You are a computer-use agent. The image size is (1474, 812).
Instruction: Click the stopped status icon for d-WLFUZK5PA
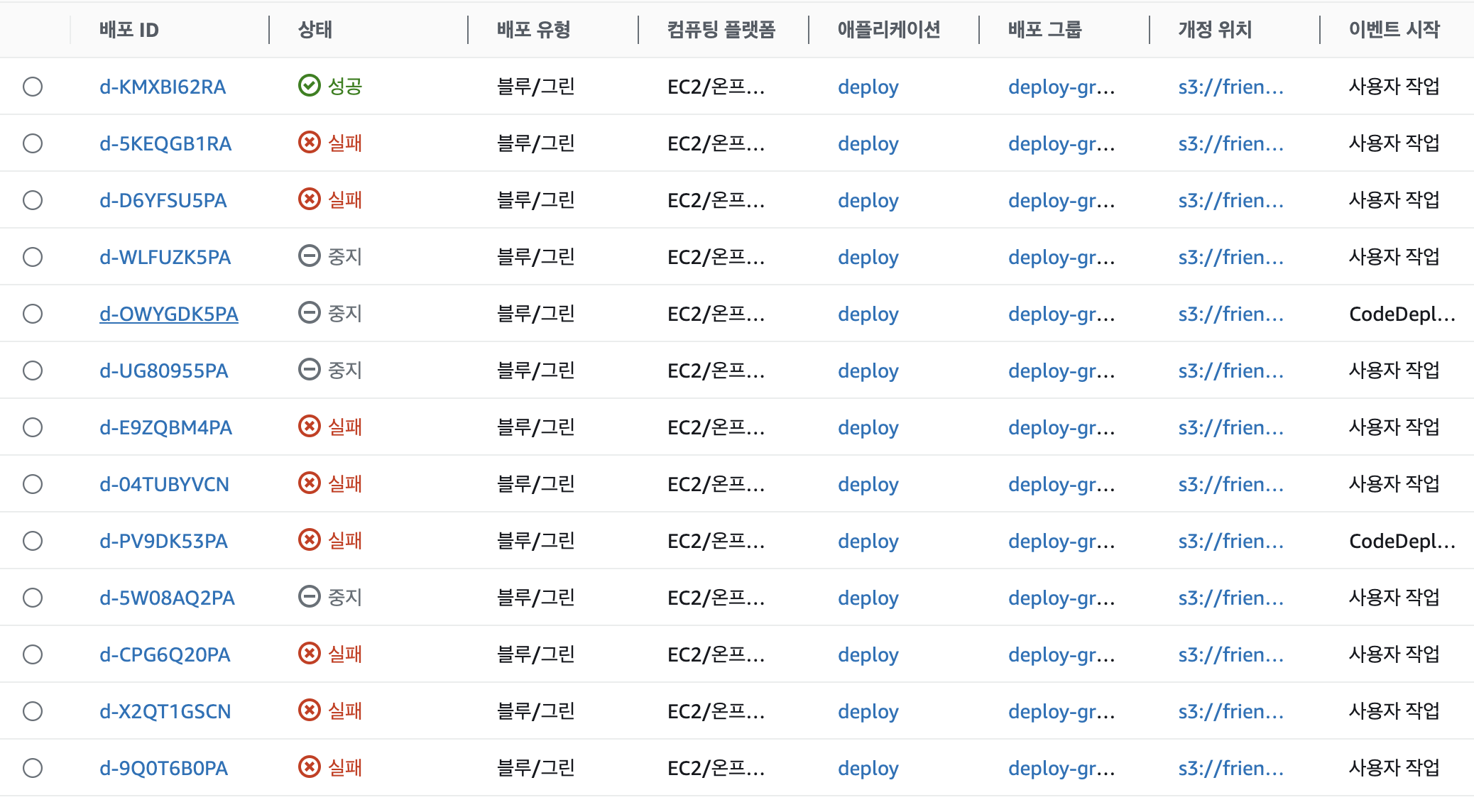point(309,256)
